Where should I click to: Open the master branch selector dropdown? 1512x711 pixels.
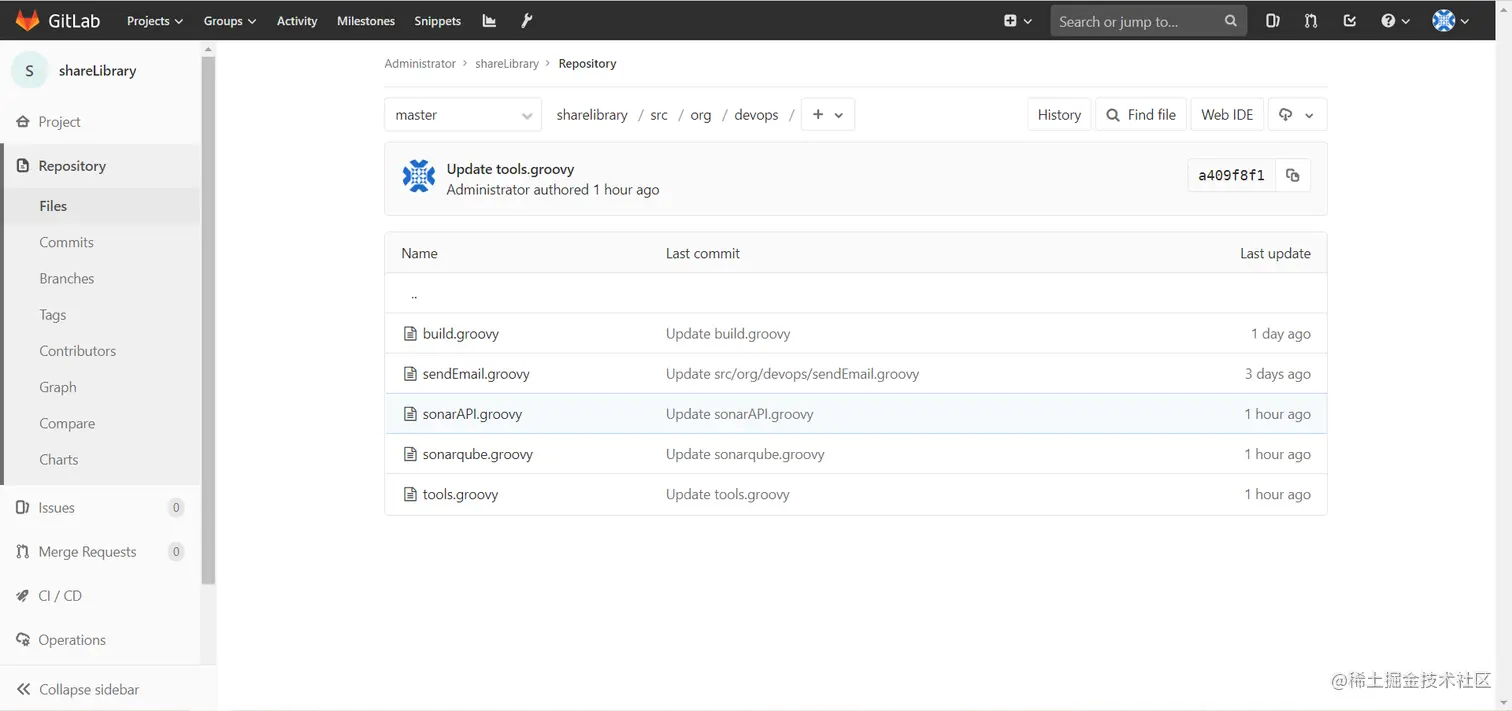tap(463, 115)
